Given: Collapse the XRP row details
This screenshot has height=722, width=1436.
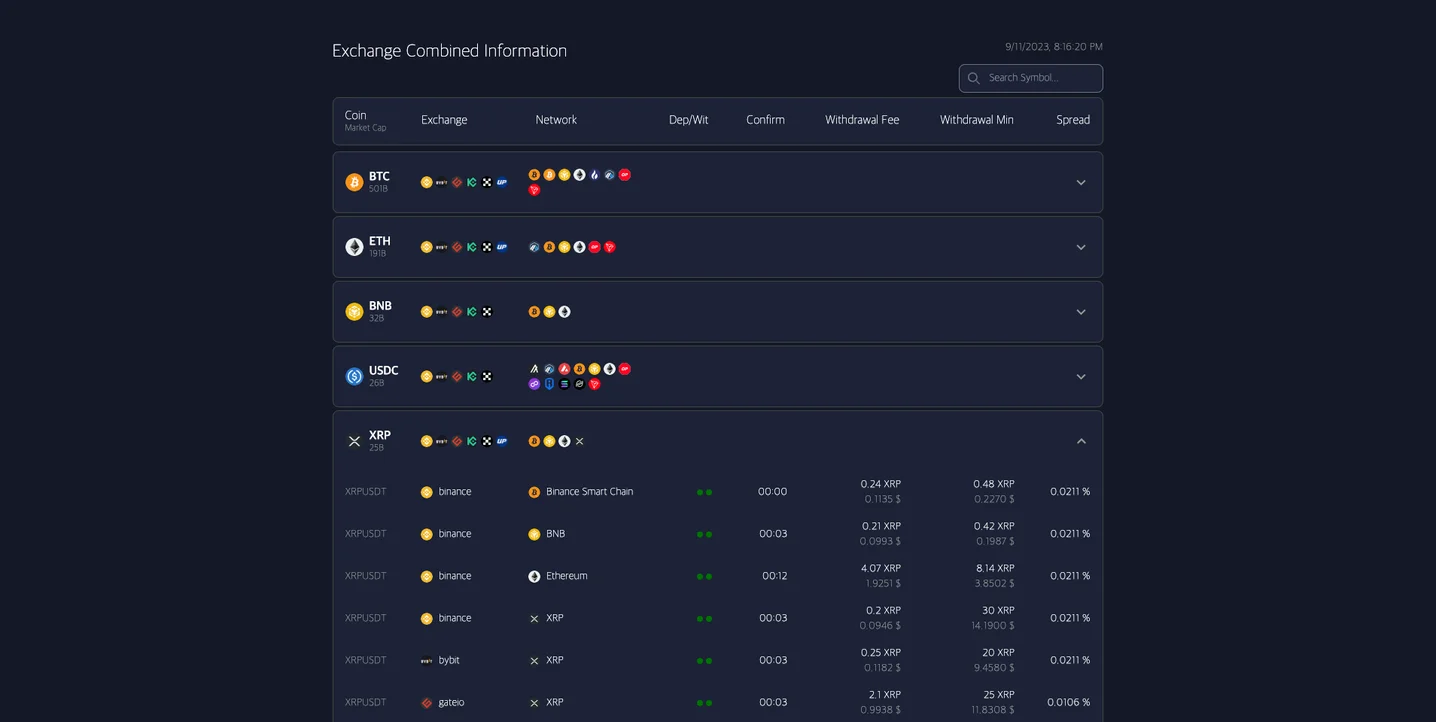Looking at the screenshot, I should [x=1081, y=441].
